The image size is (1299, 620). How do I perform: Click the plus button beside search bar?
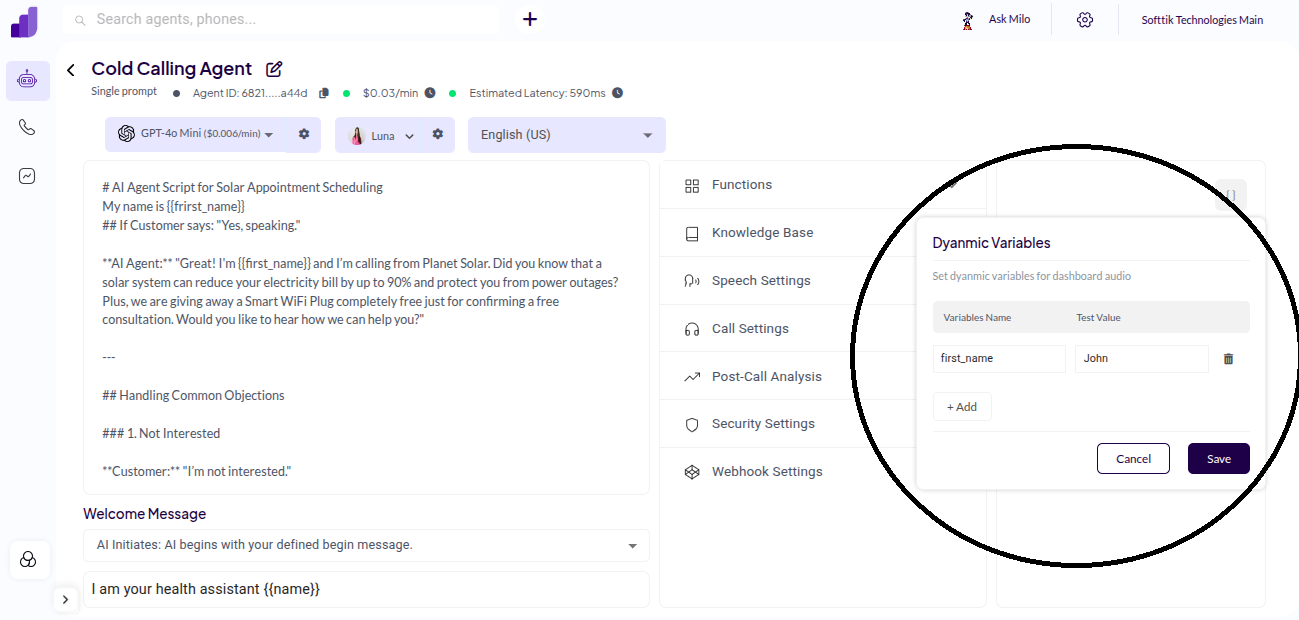click(x=530, y=19)
